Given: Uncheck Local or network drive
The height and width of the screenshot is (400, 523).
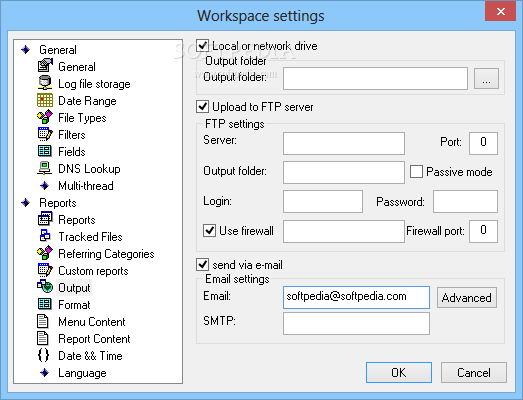Looking at the screenshot, I should 202,46.
